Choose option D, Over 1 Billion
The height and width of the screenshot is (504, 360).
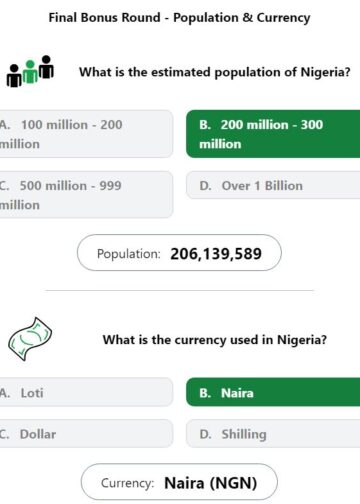273,185
